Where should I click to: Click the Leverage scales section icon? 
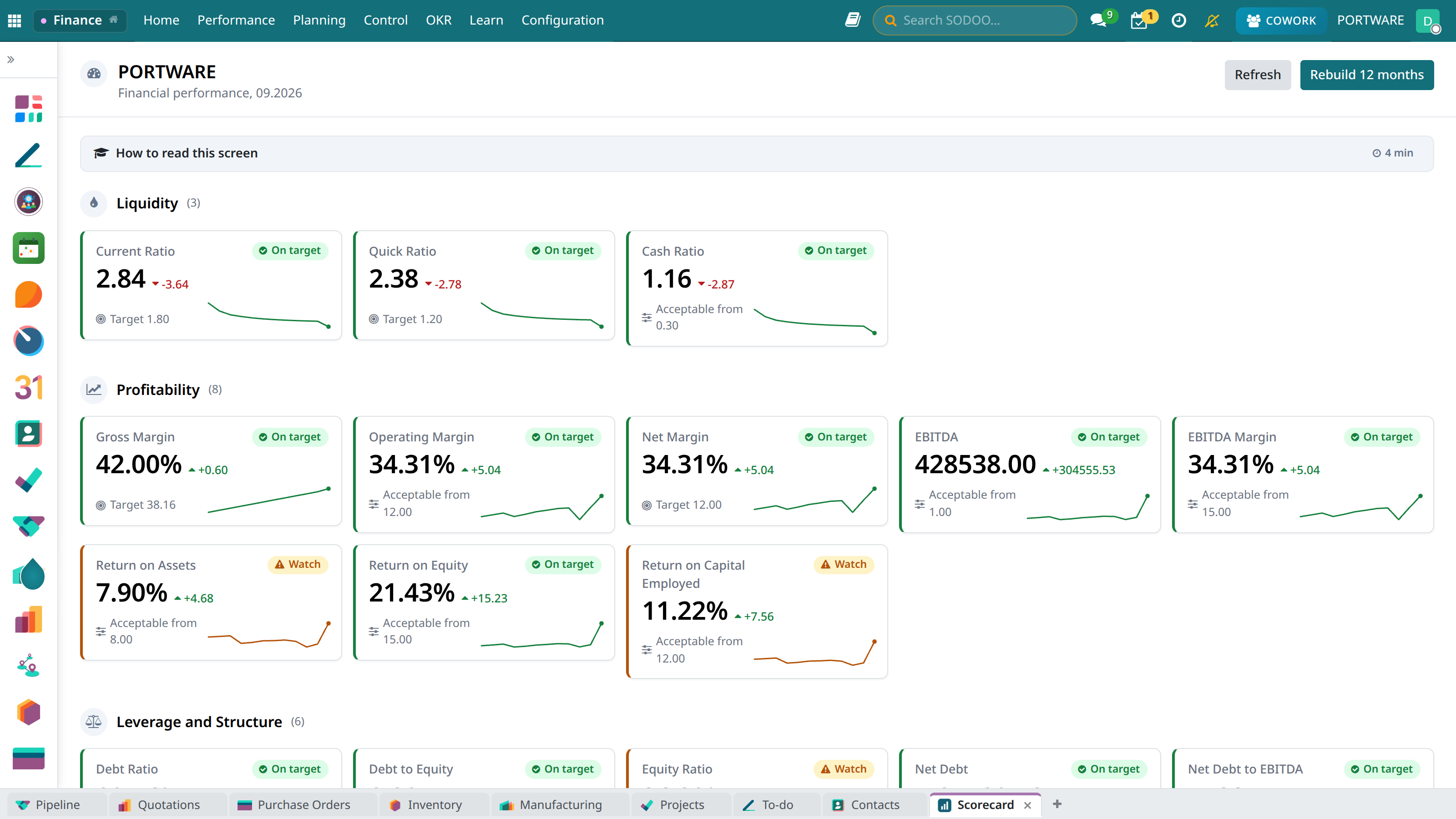point(94,722)
